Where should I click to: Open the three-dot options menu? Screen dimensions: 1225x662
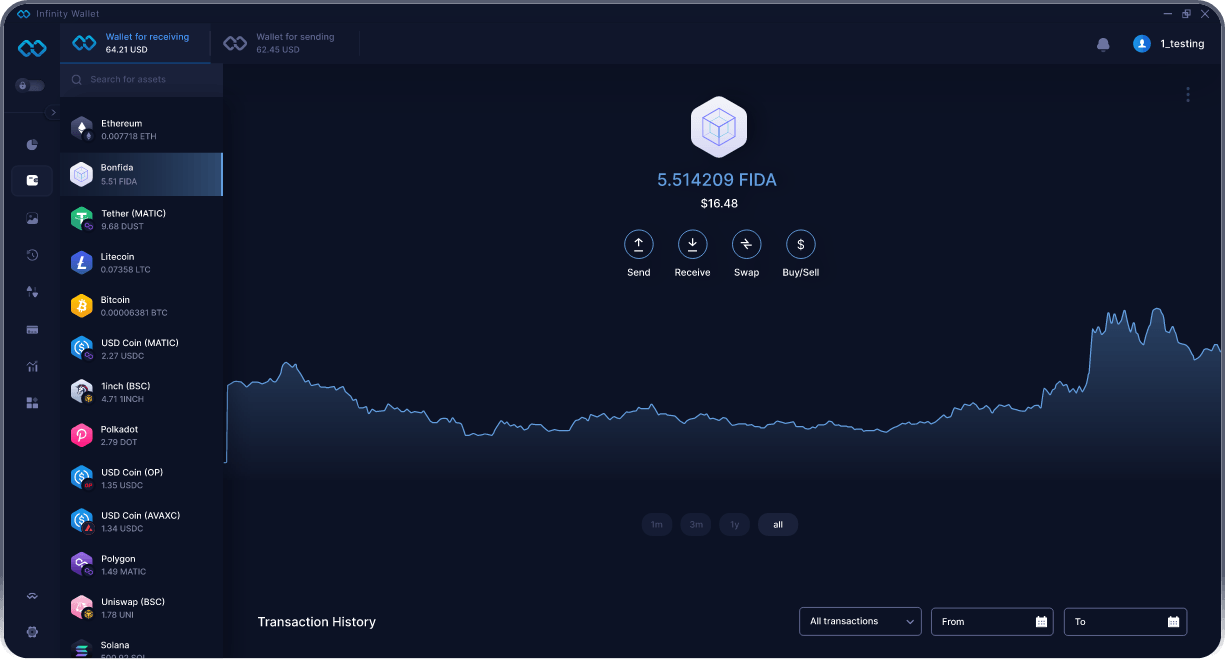[x=1188, y=94]
